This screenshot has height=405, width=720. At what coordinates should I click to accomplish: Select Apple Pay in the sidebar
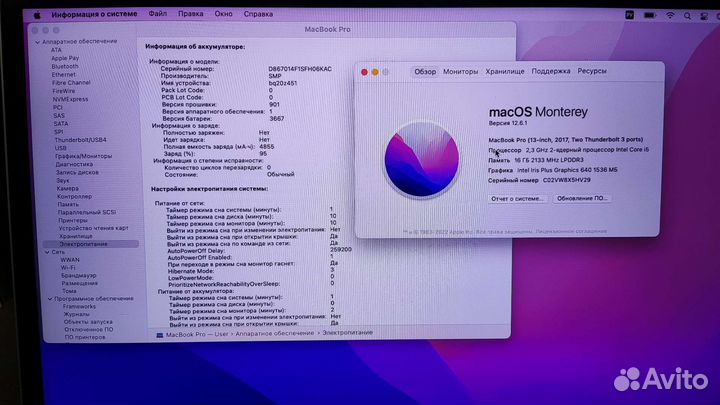tap(65, 58)
